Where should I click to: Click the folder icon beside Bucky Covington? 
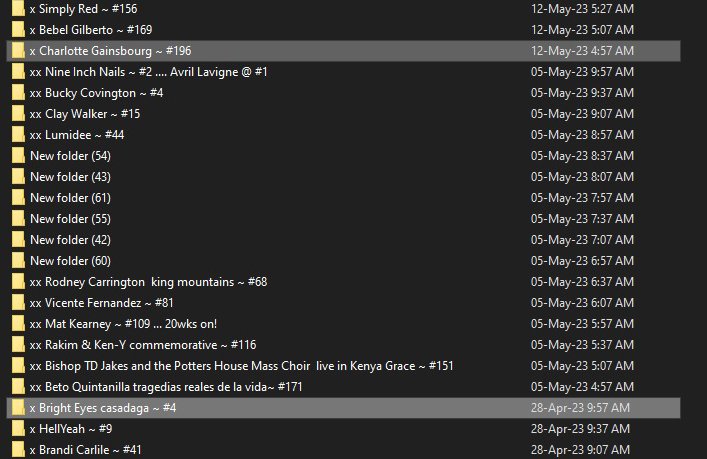pyautogui.click(x=18, y=93)
